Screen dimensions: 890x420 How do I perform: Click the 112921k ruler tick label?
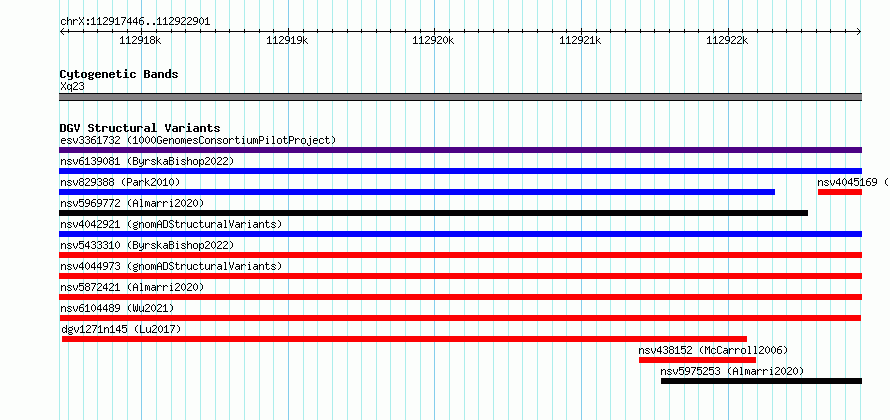click(x=581, y=40)
